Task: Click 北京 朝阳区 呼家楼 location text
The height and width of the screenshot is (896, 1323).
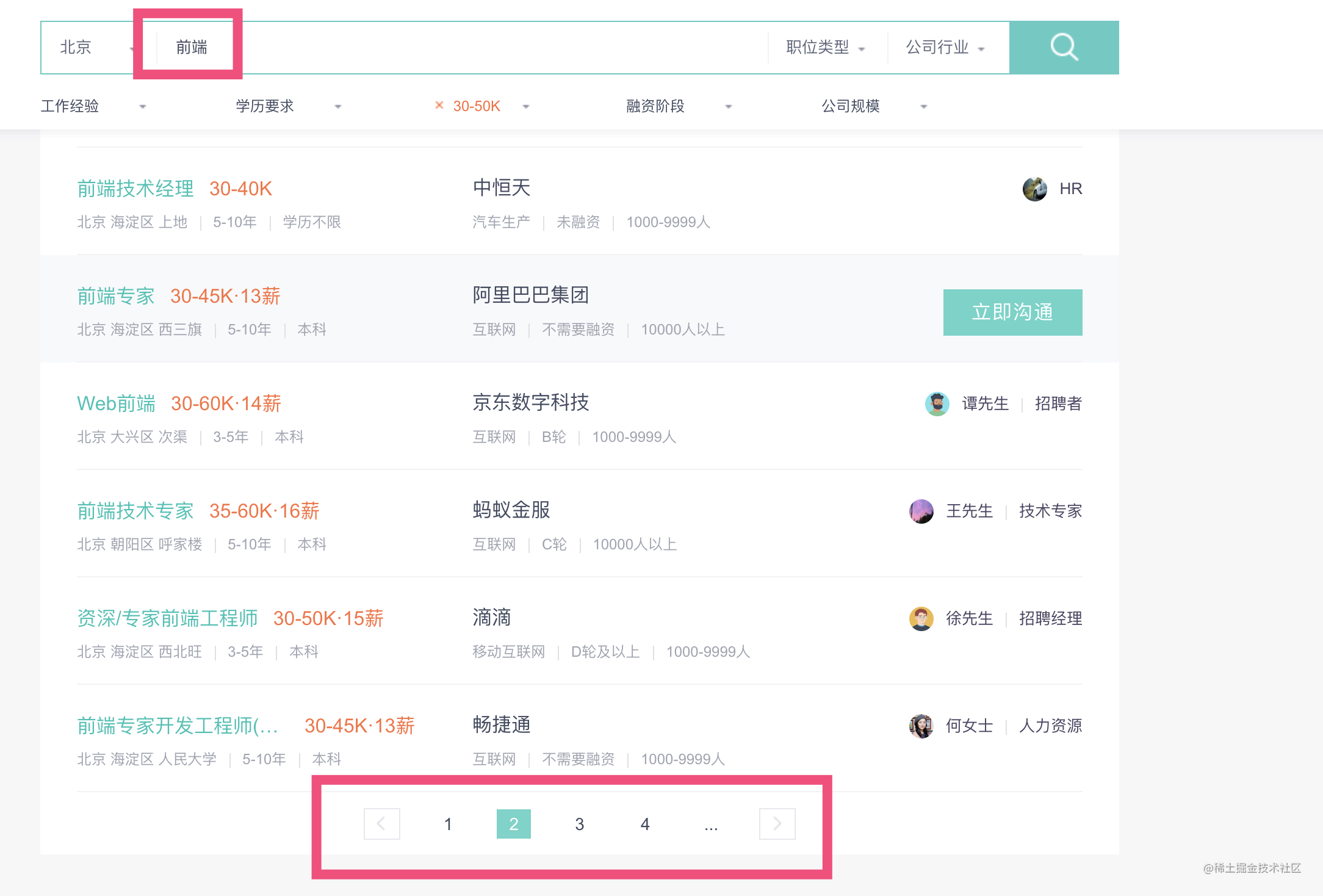Action: [140, 544]
